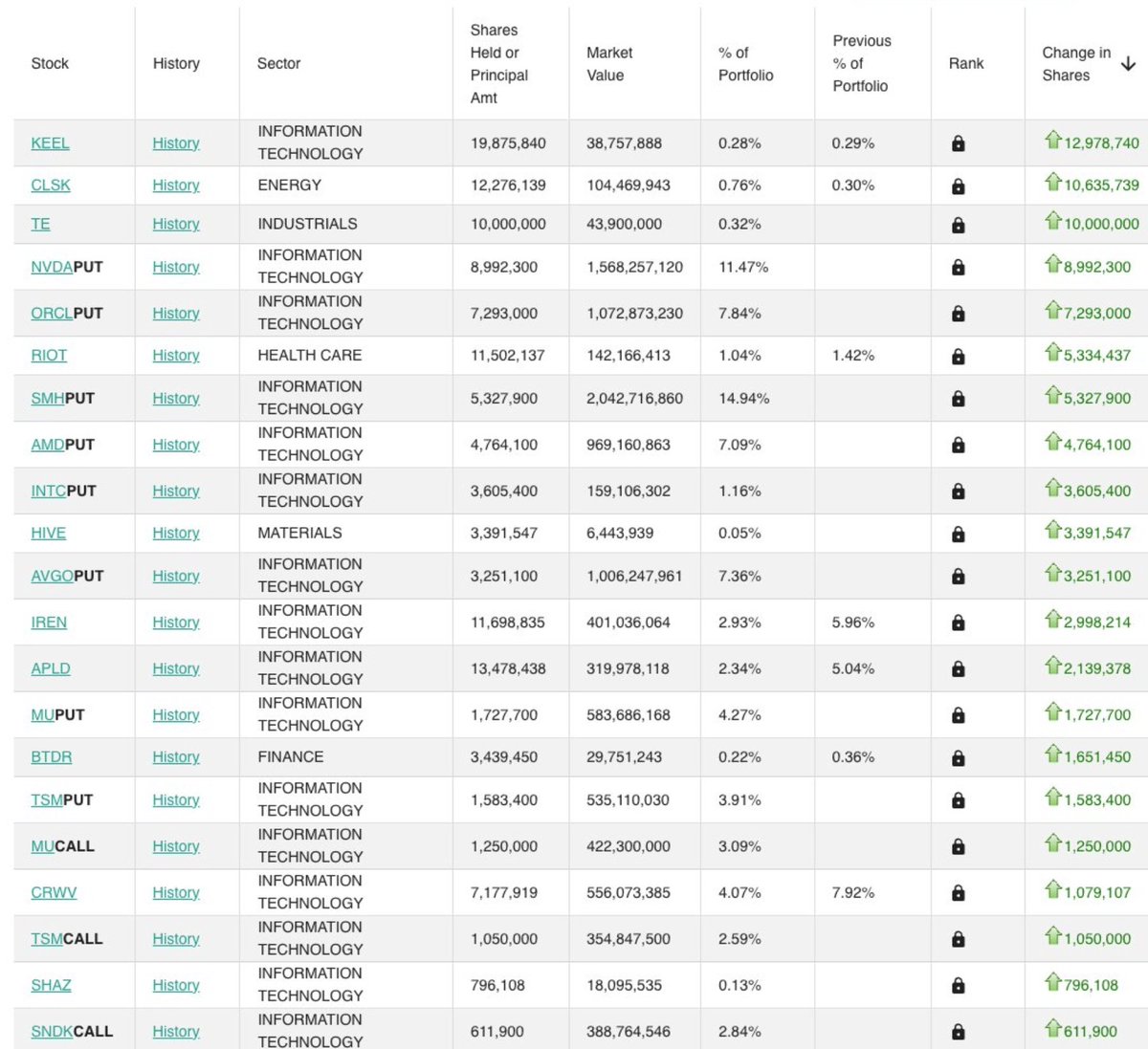Click the lock icon in ORCL PUT row
1148x1049 pixels.
pos(958,314)
